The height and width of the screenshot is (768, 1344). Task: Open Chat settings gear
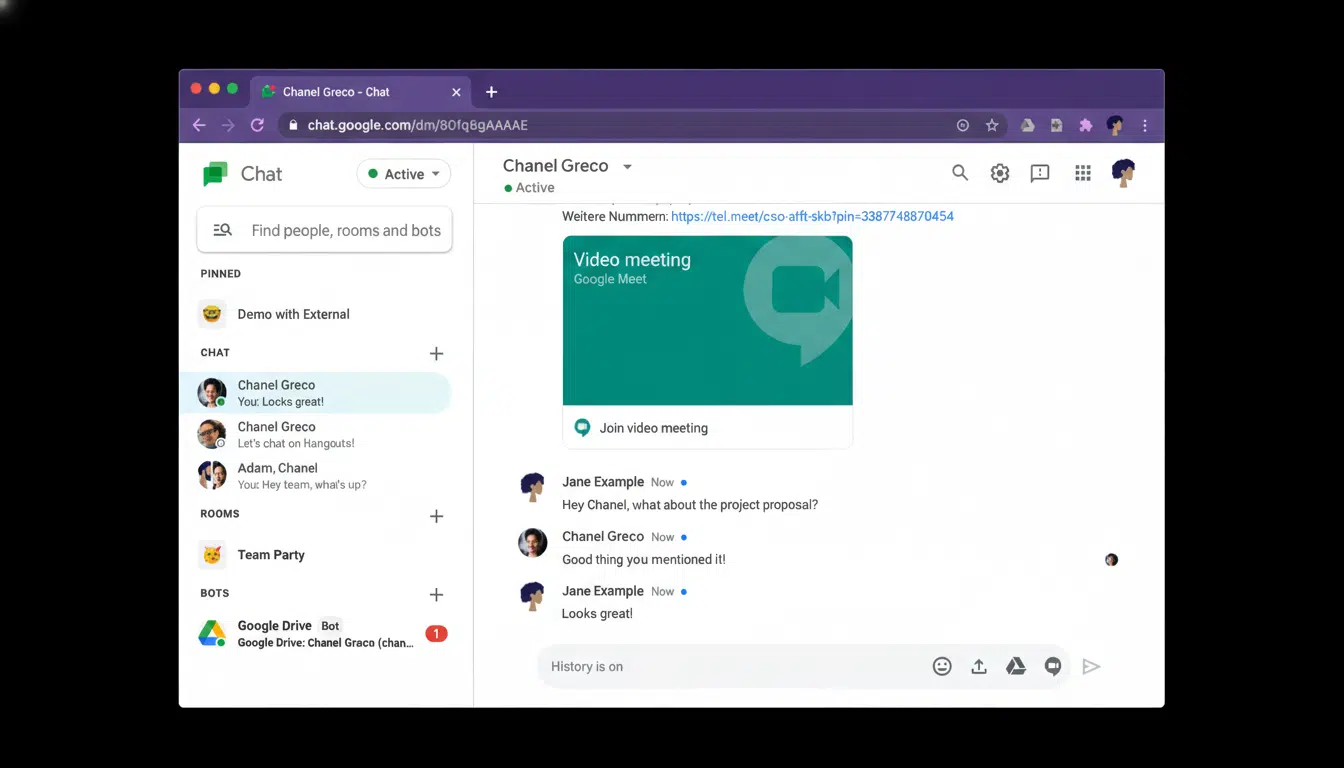(999, 172)
